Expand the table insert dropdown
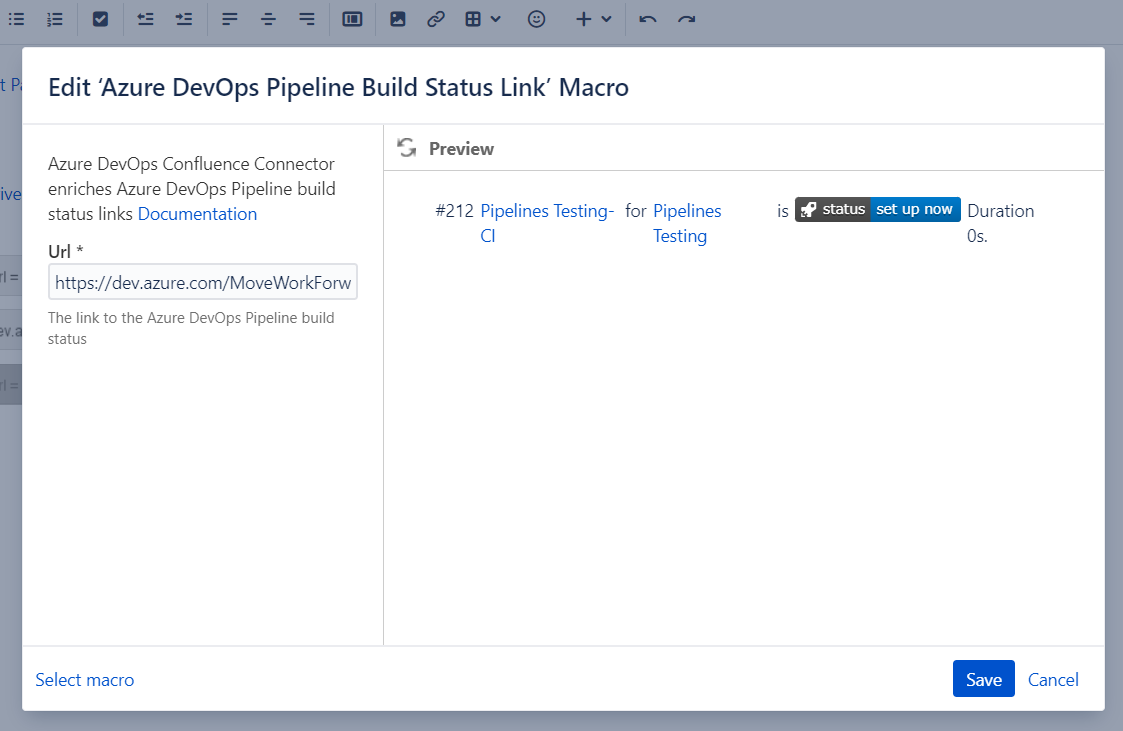1123x731 pixels. pyautogui.click(x=483, y=19)
